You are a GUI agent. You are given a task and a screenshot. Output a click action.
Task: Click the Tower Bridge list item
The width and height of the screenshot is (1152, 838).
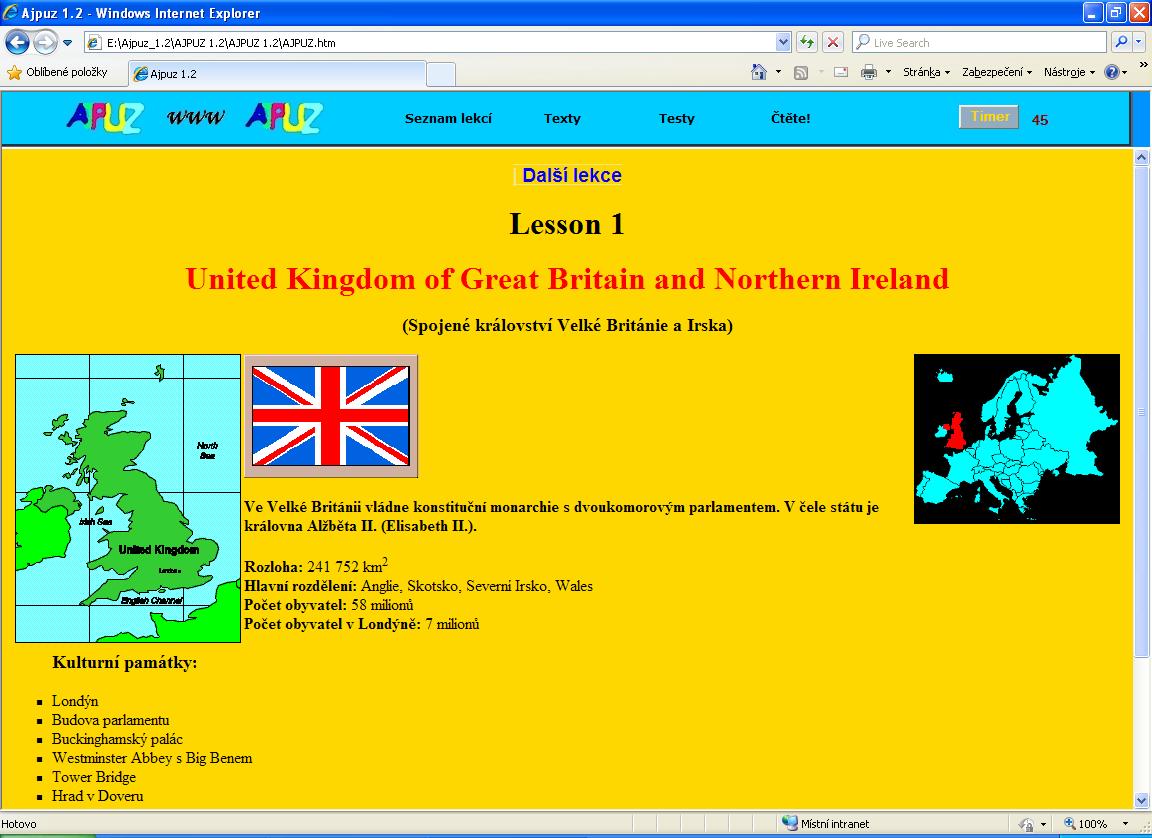[x=94, y=777]
